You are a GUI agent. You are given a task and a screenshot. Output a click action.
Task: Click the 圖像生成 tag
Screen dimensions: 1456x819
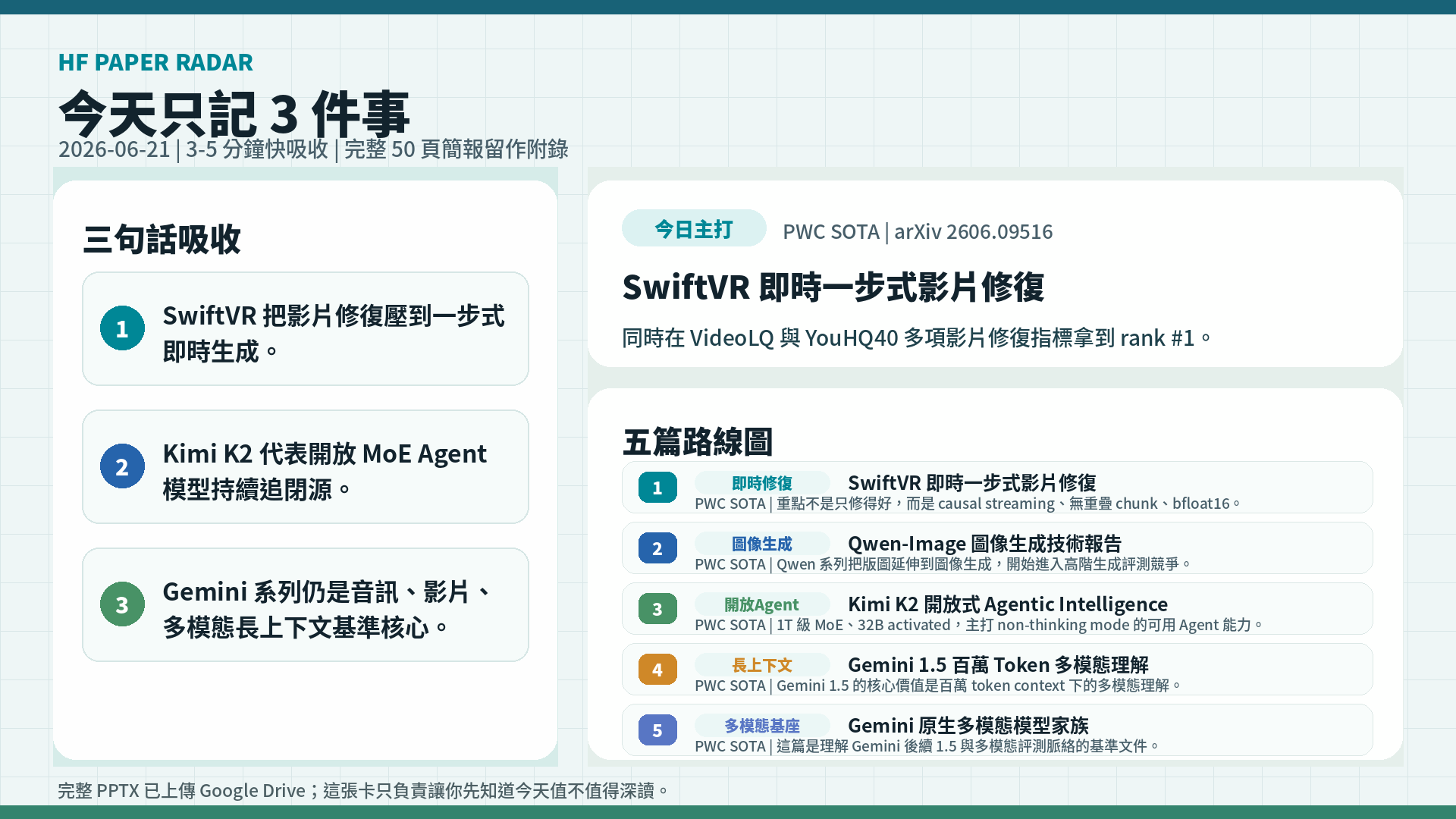click(762, 544)
